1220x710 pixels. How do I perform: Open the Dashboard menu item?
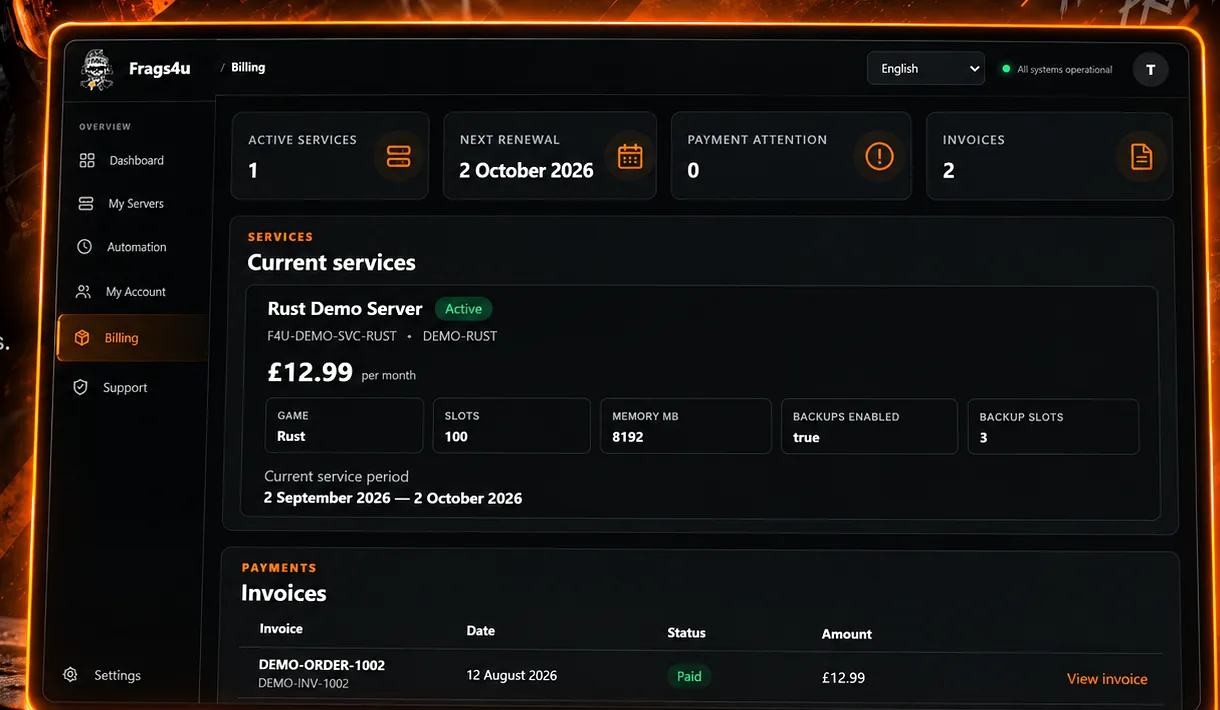[134, 160]
